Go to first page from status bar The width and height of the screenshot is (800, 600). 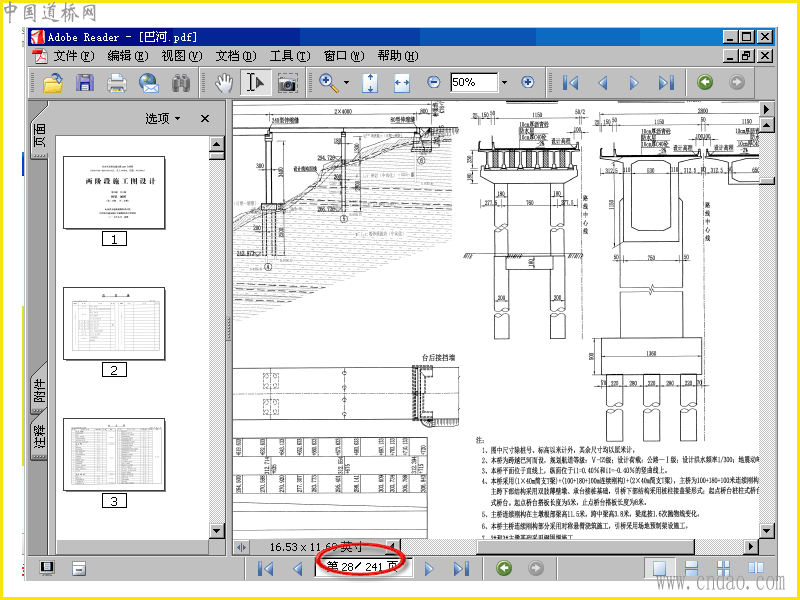[265, 568]
